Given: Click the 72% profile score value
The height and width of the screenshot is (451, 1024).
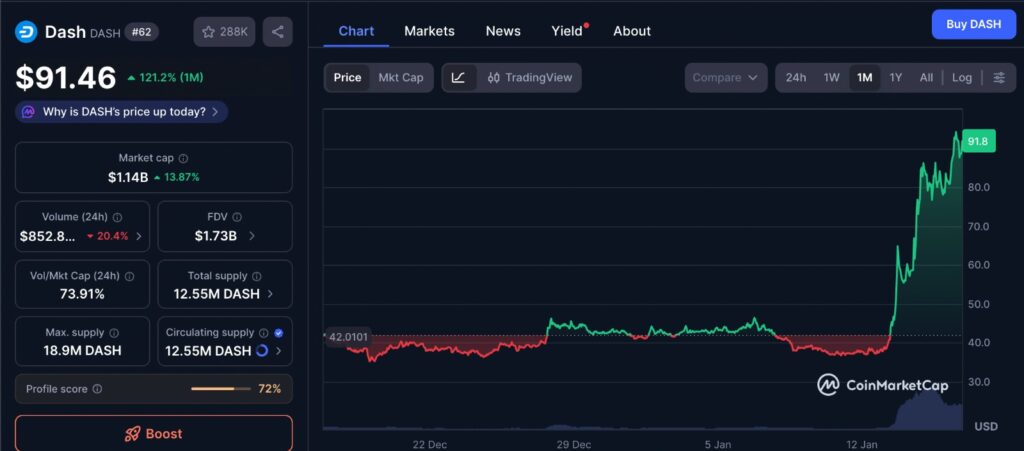Looking at the screenshot, I should [270, 389].
